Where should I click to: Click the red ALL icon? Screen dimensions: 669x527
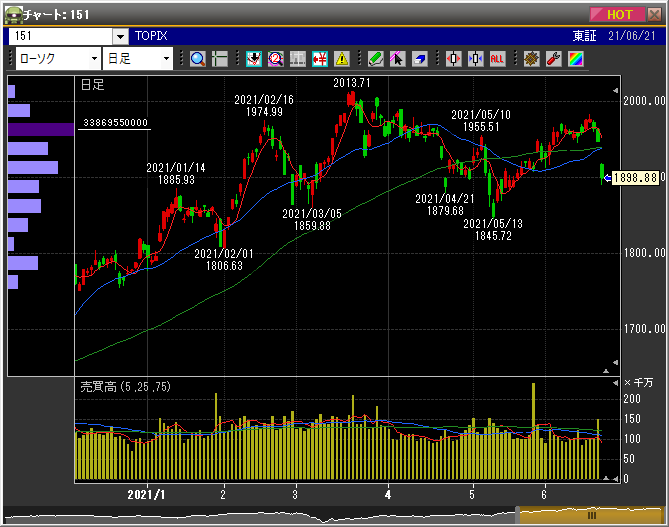[x=497, y=58]
